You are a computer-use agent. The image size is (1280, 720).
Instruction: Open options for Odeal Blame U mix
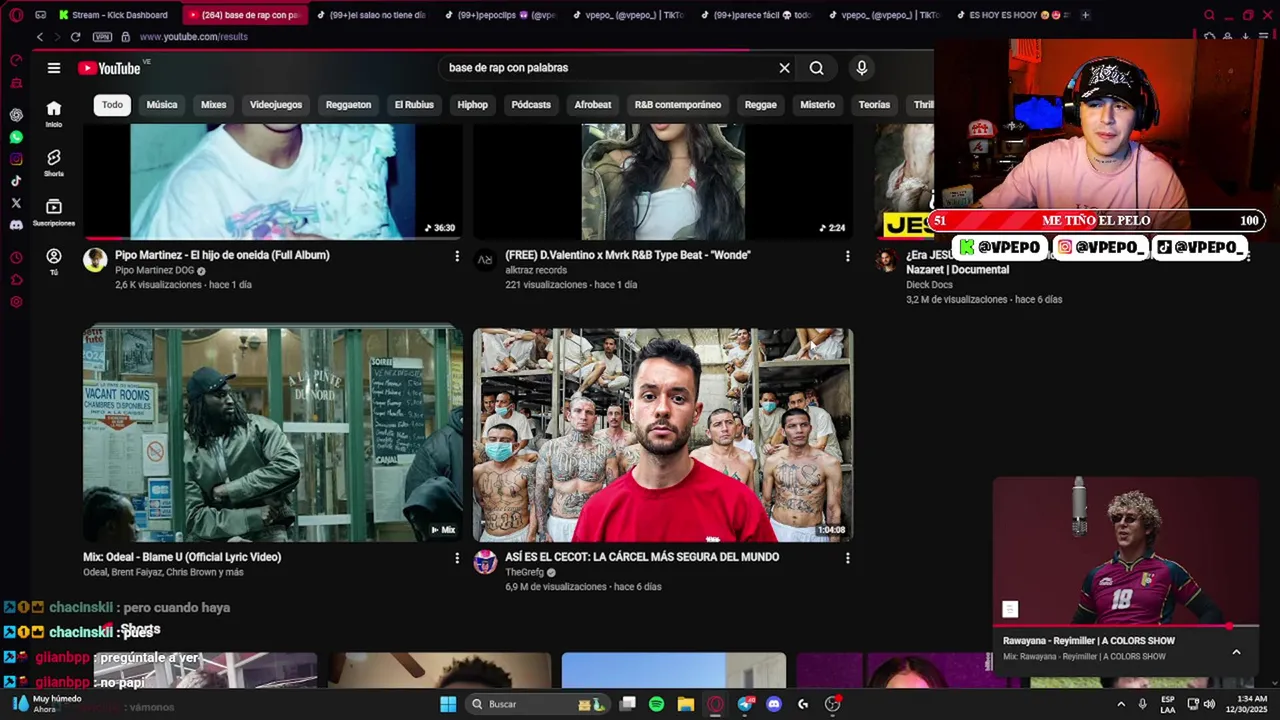tap(457, 558)
